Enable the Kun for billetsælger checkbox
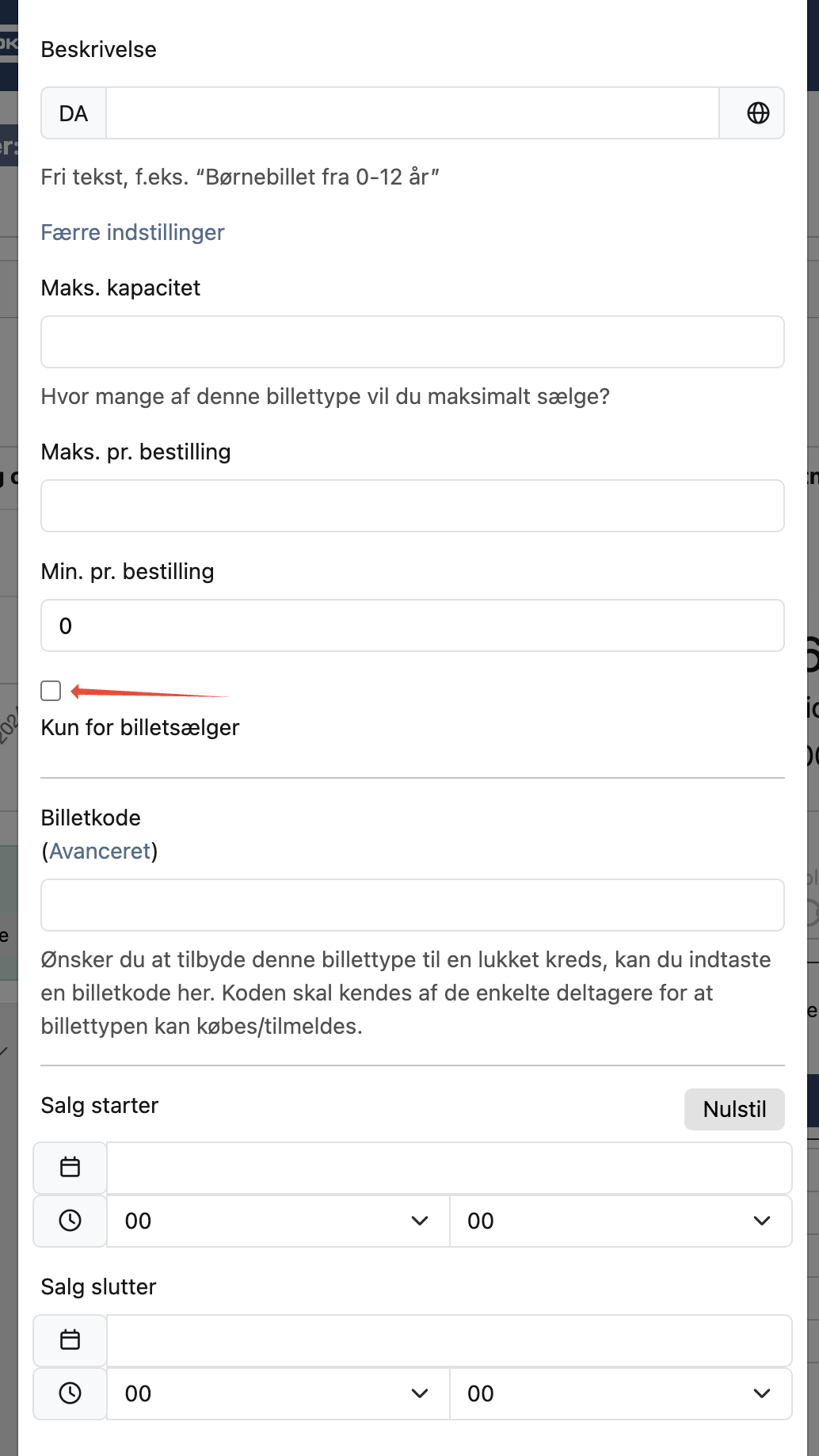This screenshot has height=1456, width=819. tap(51, 691)
